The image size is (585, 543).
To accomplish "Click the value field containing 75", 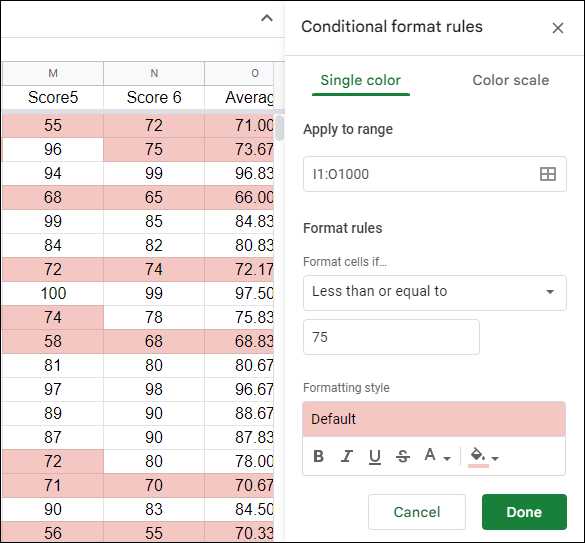I will [x=391, y=337].
